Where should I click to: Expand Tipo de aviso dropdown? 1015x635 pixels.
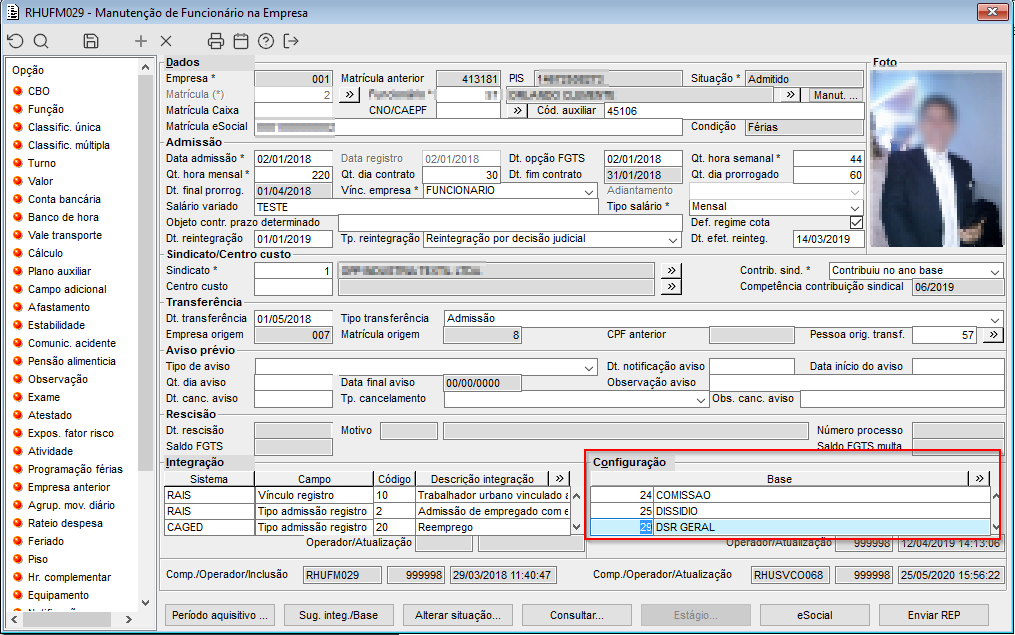point(588,367)
